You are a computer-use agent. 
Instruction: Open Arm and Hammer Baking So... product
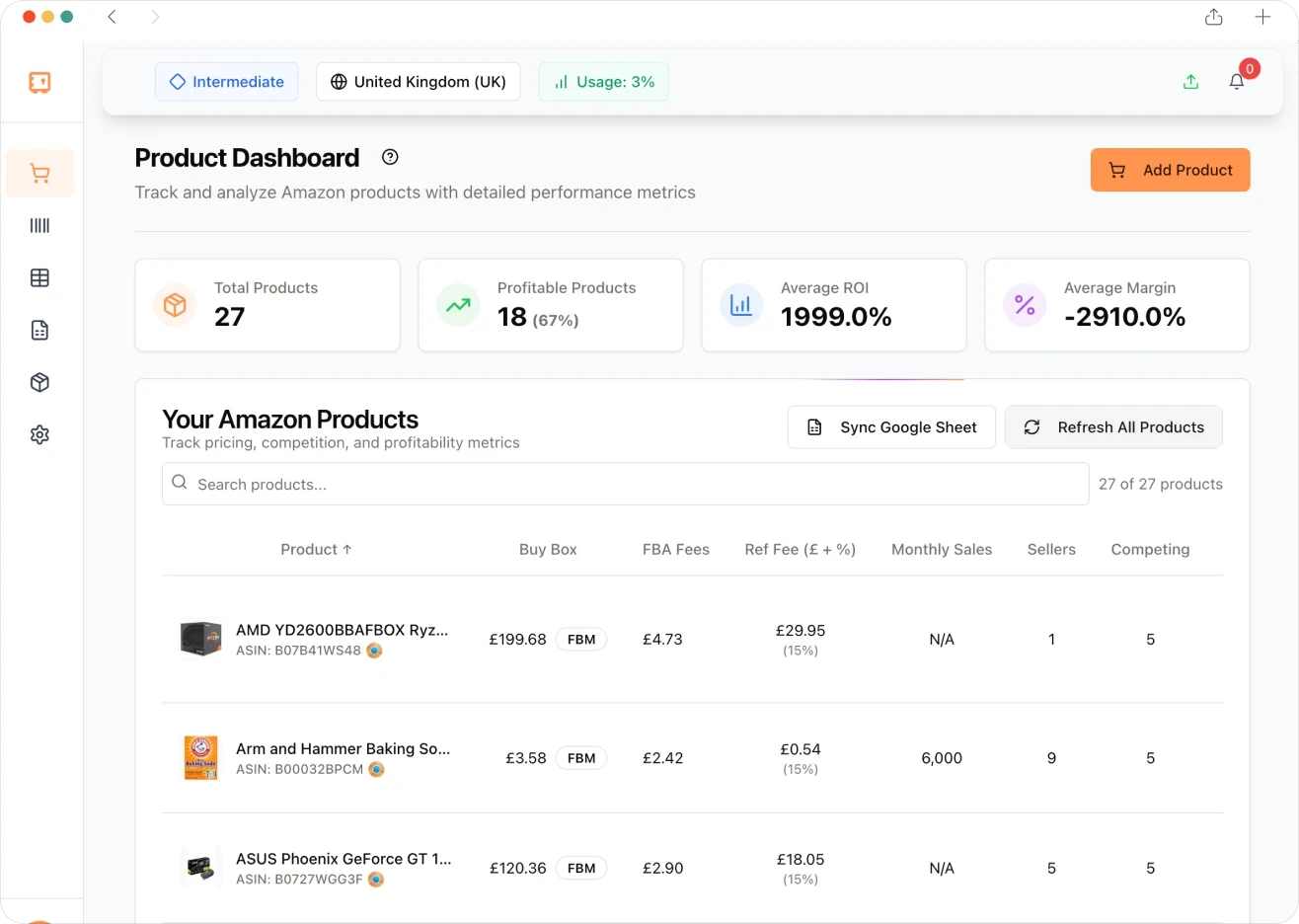(343, 749)
